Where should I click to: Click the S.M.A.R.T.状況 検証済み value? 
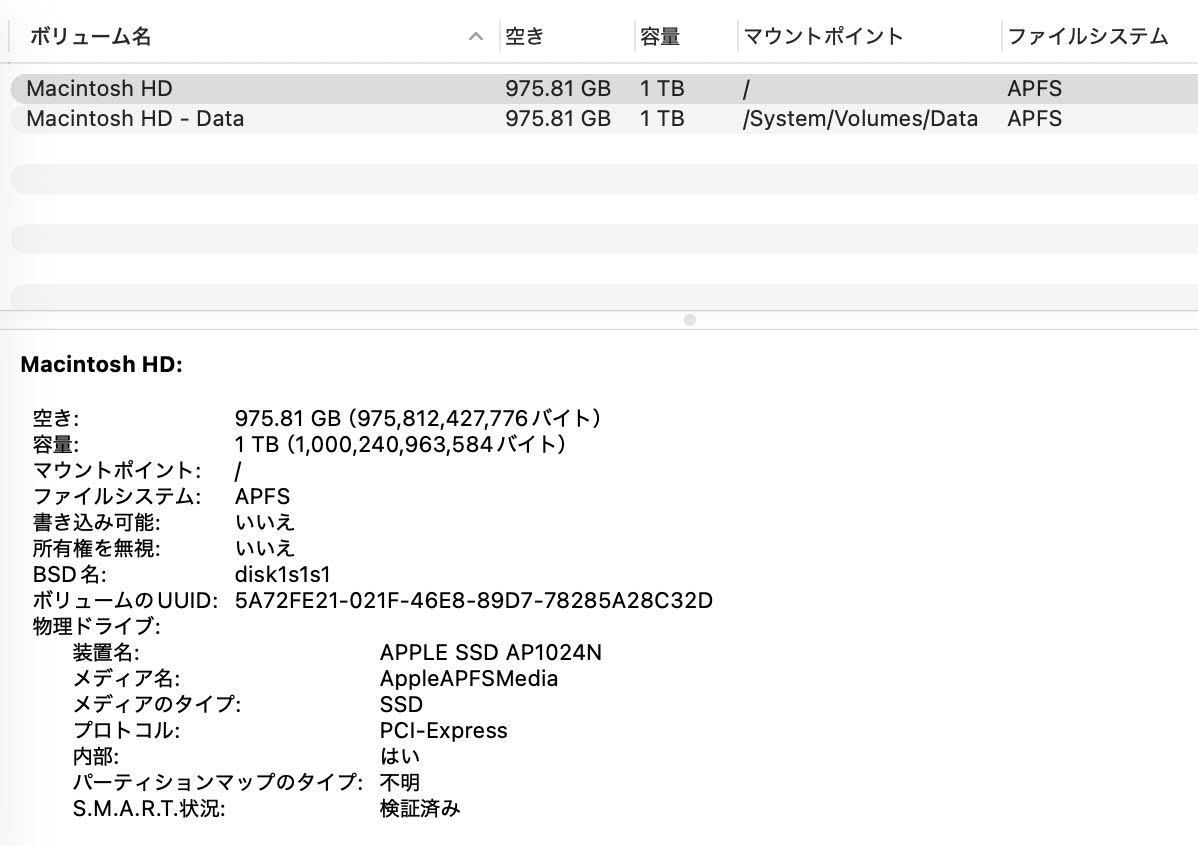[x=420, y=809]
